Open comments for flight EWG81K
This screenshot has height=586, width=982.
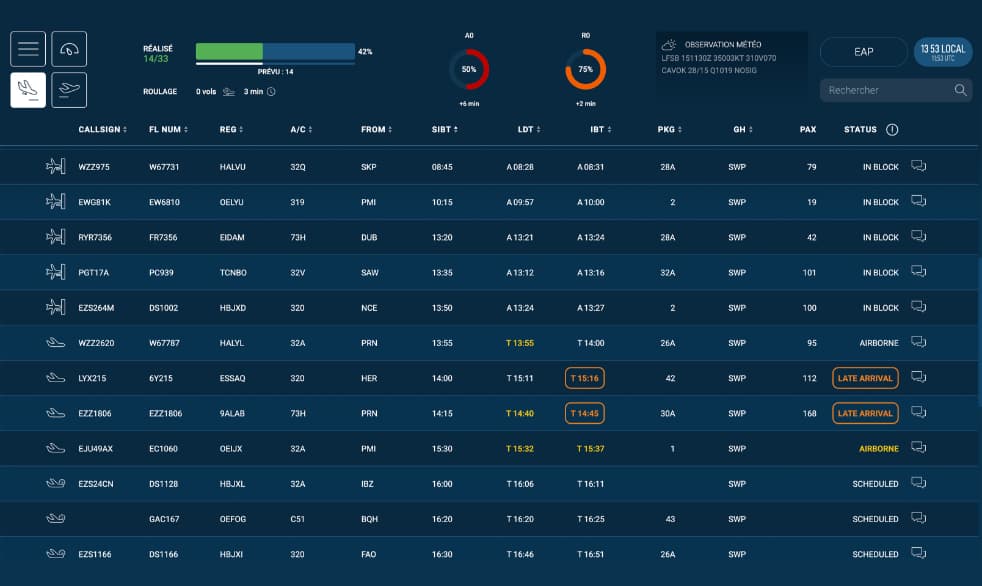click(x=918, y=201)
